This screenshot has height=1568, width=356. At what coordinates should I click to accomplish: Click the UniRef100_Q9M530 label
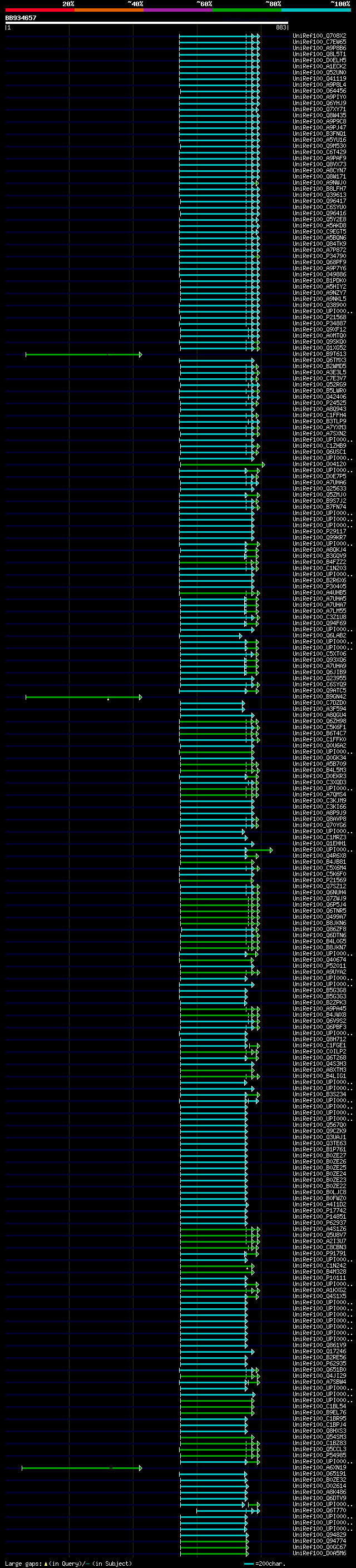coord(319,146)
